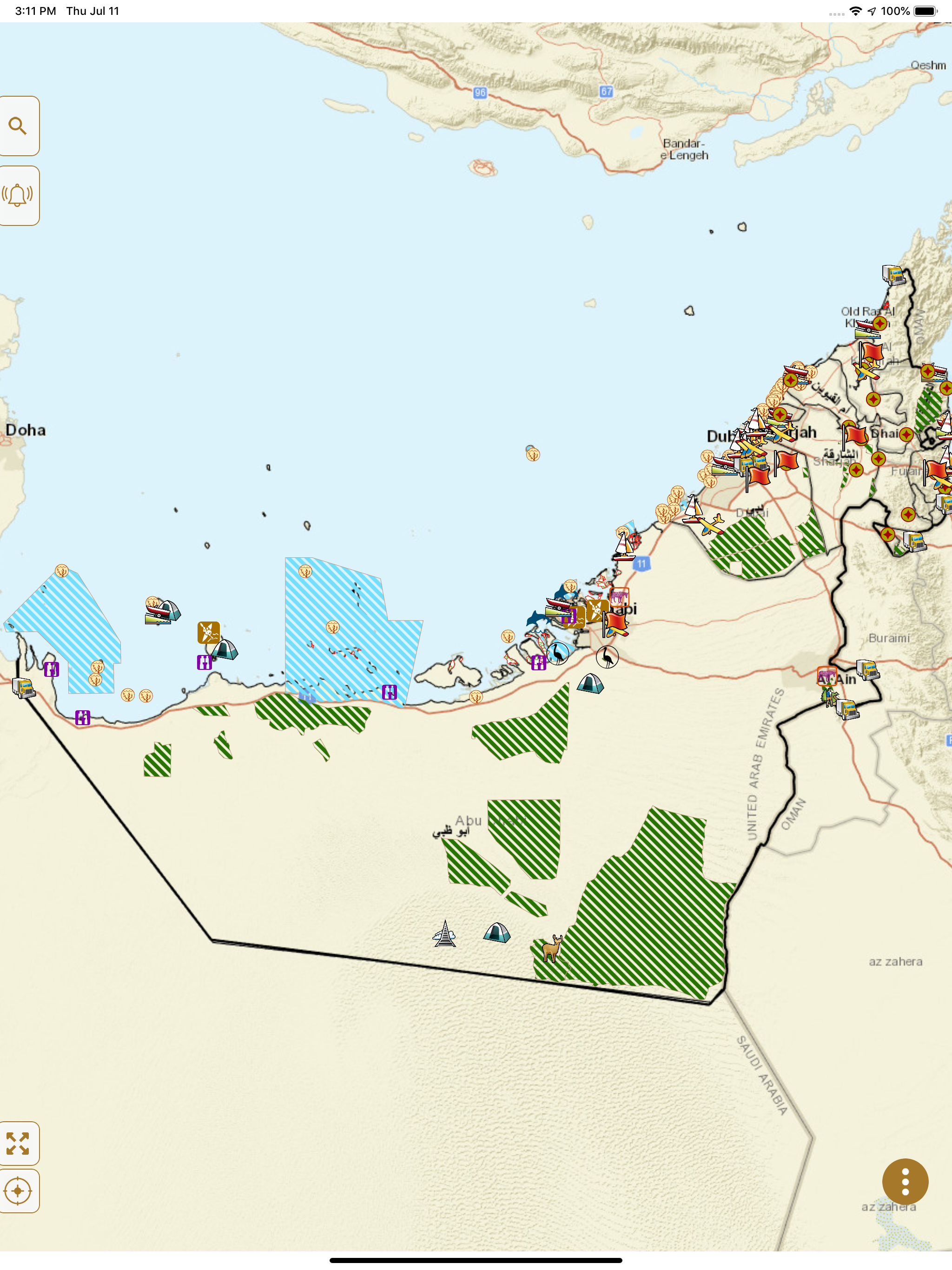Viewport: 952px width, 1270px height.
Task: Tap the 'Qeshm' map label
Action: tap(928, 65)
